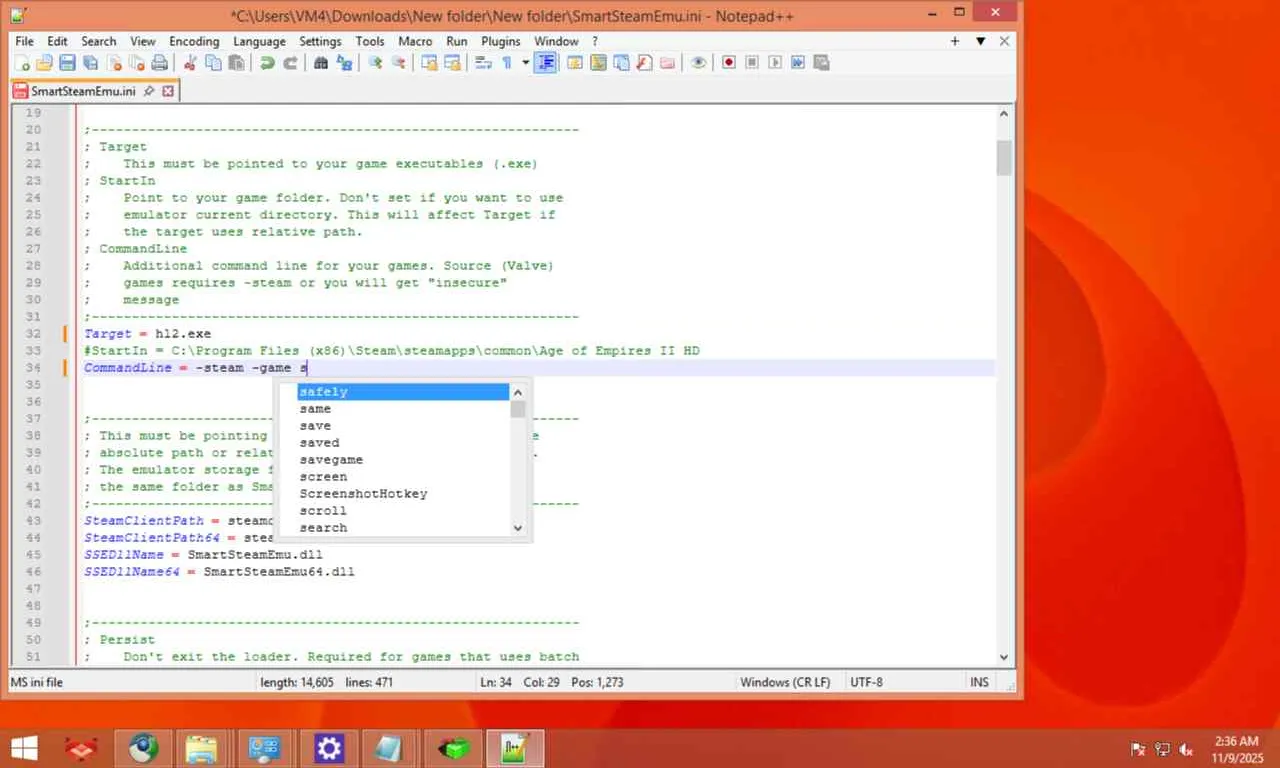Open the Language menu
This screenshot has height=768, width=1280.
coord(259,41)
